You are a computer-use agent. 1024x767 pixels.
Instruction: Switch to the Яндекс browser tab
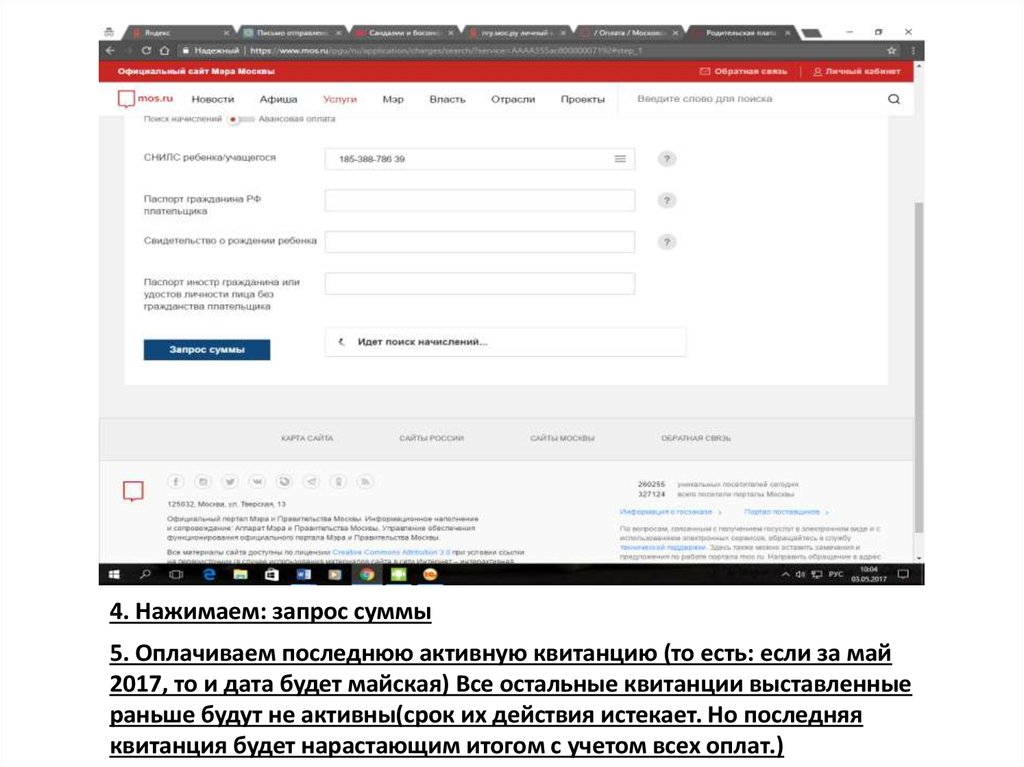point(179,32)
